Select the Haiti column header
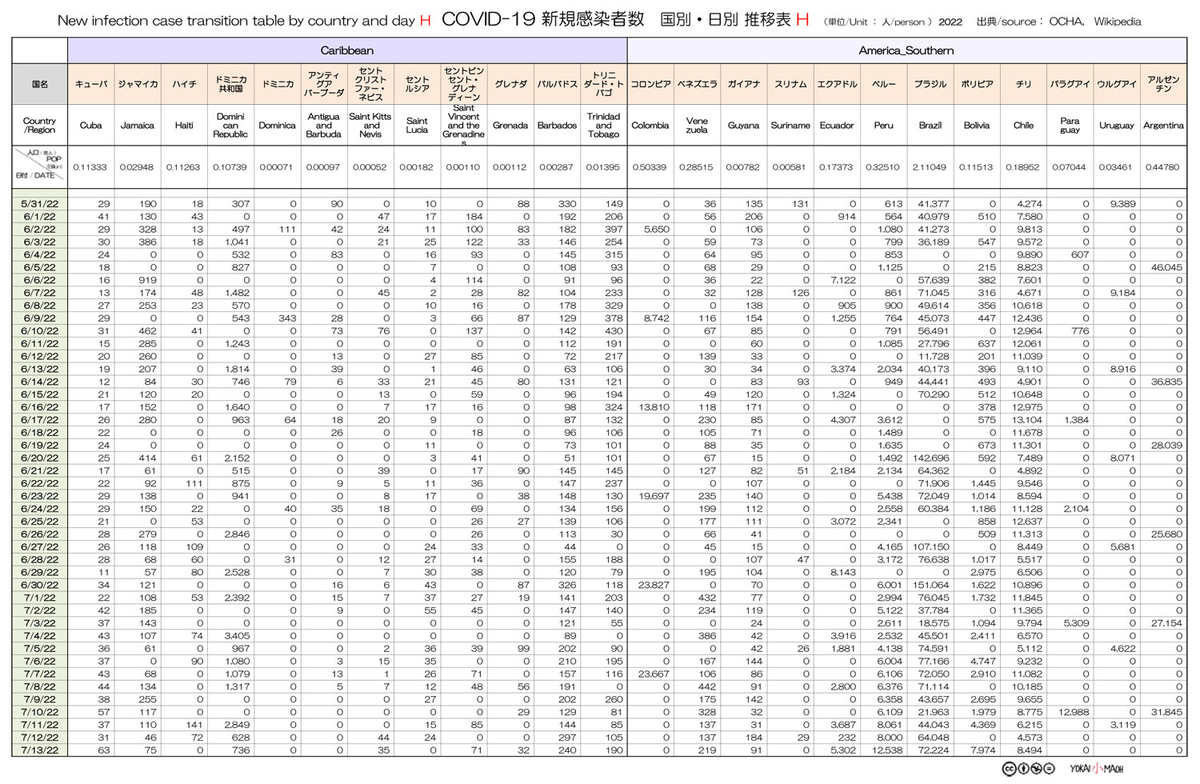 coord(184,126)
